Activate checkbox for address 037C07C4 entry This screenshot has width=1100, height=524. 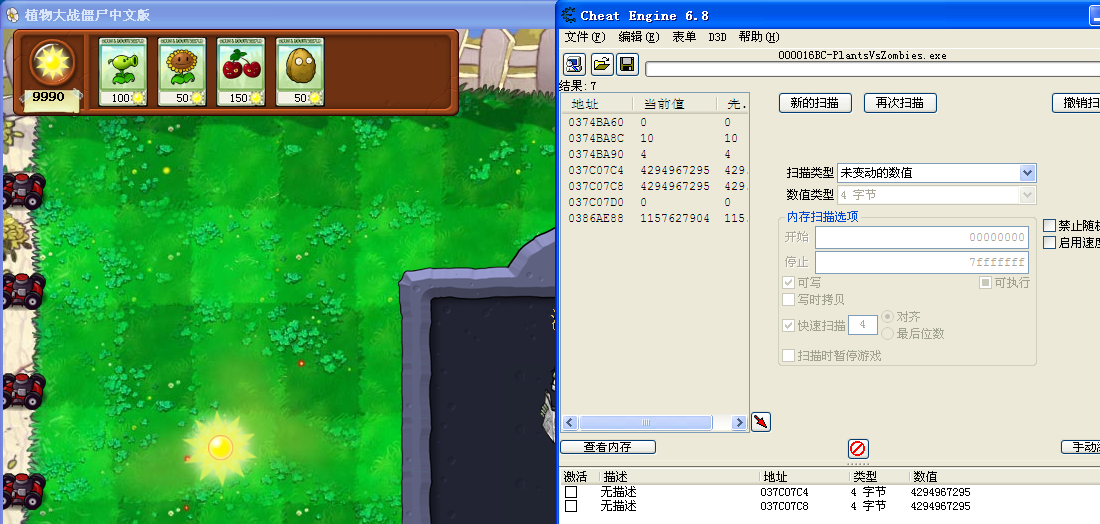point(571,492)
